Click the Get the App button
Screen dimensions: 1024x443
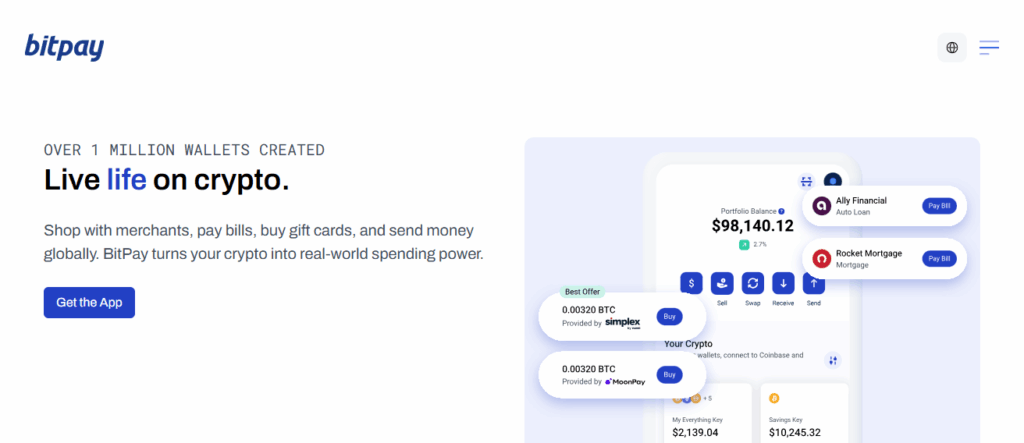89,302
